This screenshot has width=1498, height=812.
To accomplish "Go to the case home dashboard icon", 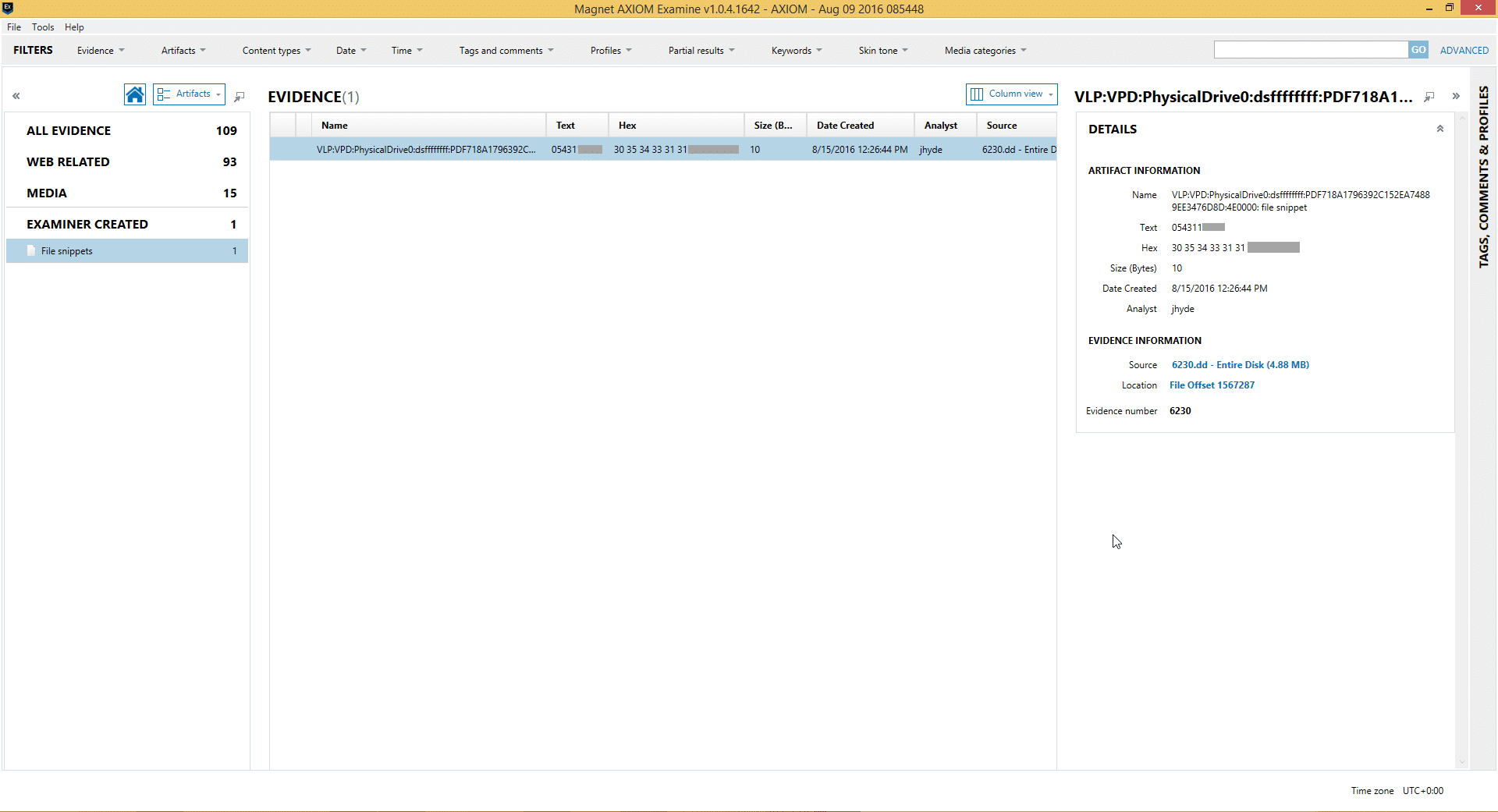I will coord(135,94).
